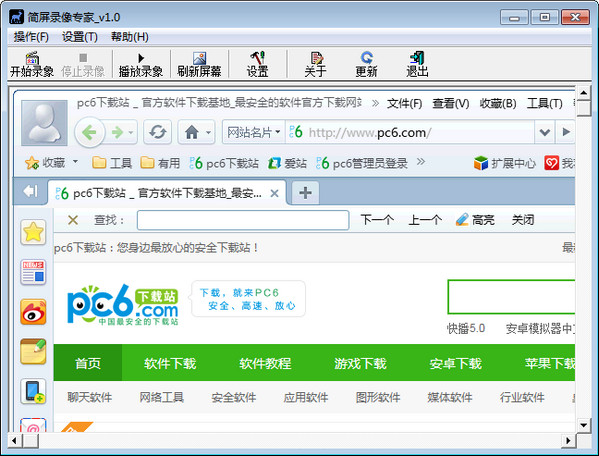Expand the 网站名片 dropdown
Screen dimensions: 599x456
(x=254, y=132)
